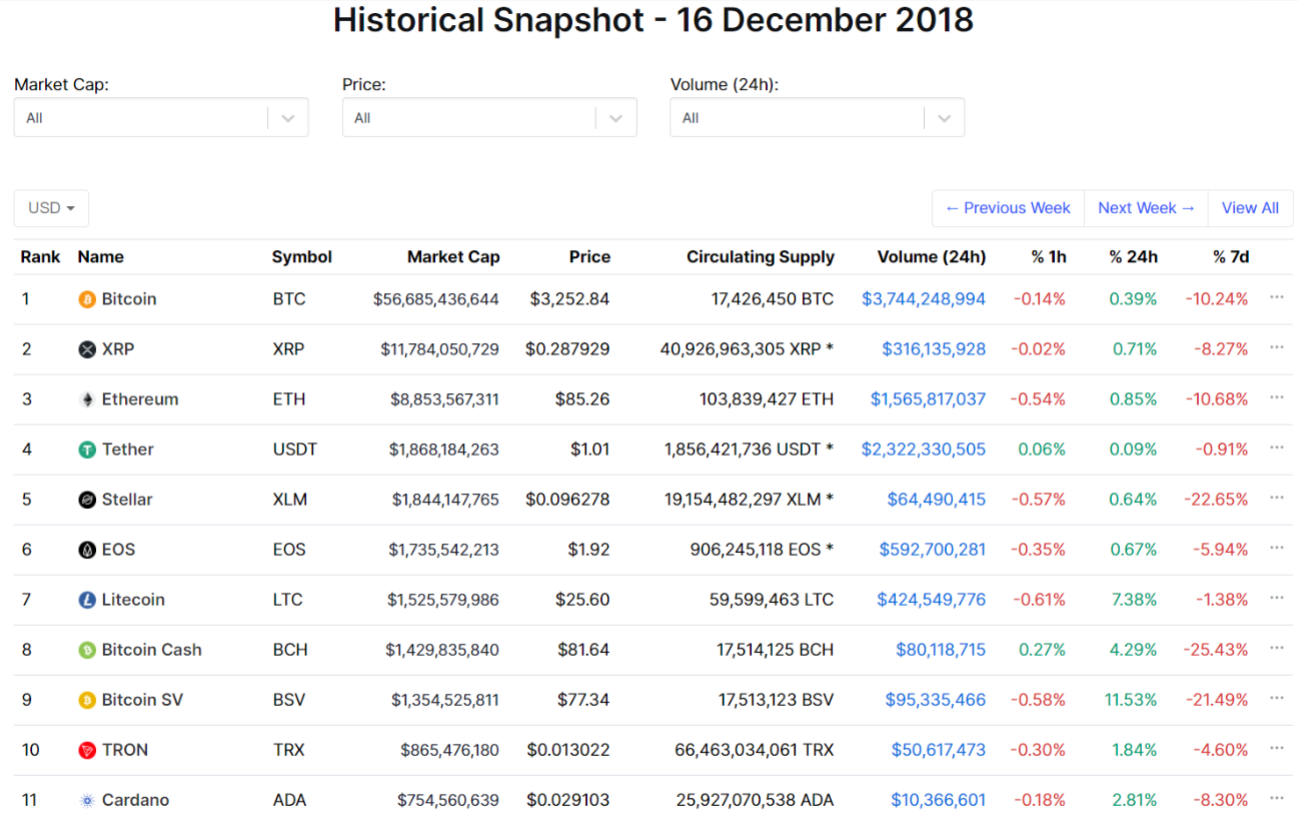The image size is (1298, 821).
Task: Click EOS volume link $592,700,281
Action: (x=933, y=549)
